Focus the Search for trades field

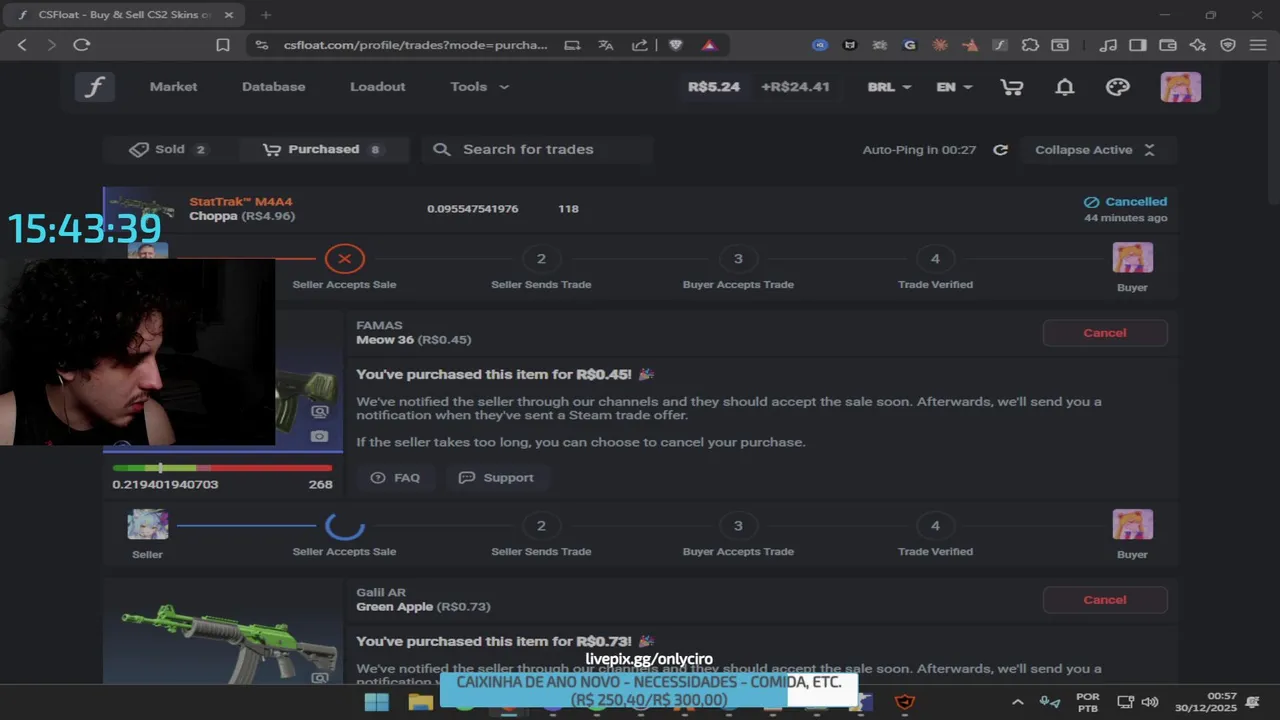537,149
